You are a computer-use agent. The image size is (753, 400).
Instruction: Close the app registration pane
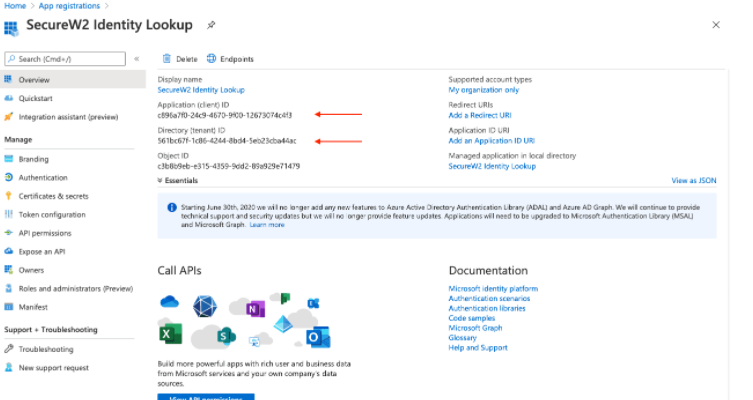(716, 24)
